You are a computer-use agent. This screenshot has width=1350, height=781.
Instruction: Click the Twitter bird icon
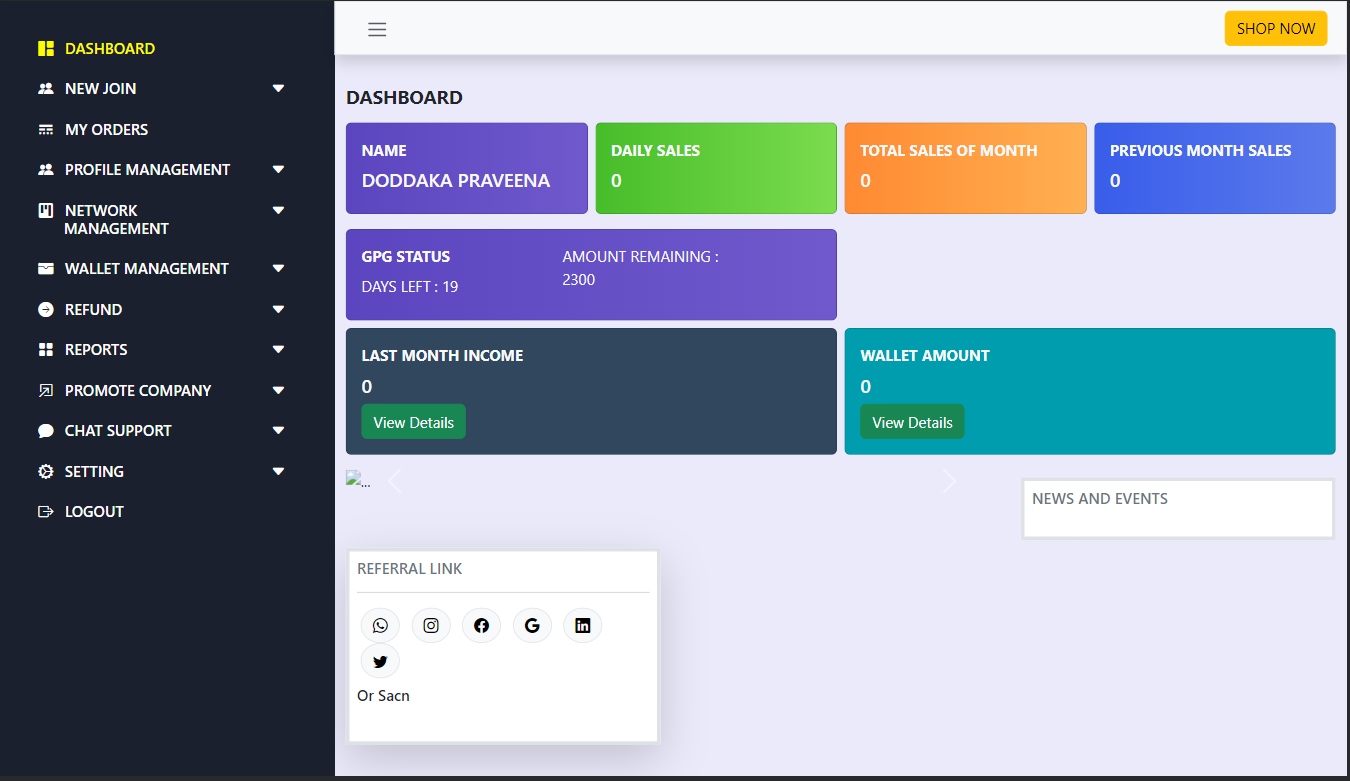click(380, 661)
